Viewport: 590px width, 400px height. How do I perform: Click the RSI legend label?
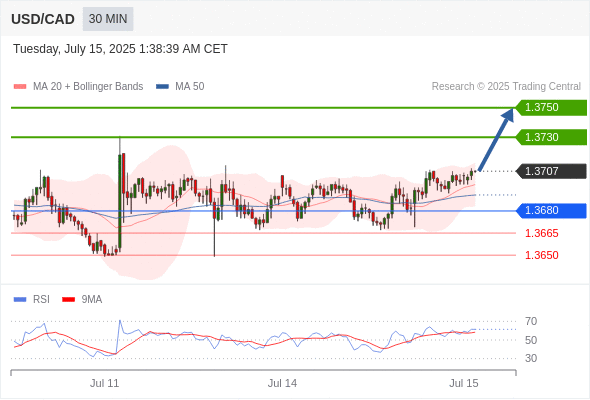(41, 300)
